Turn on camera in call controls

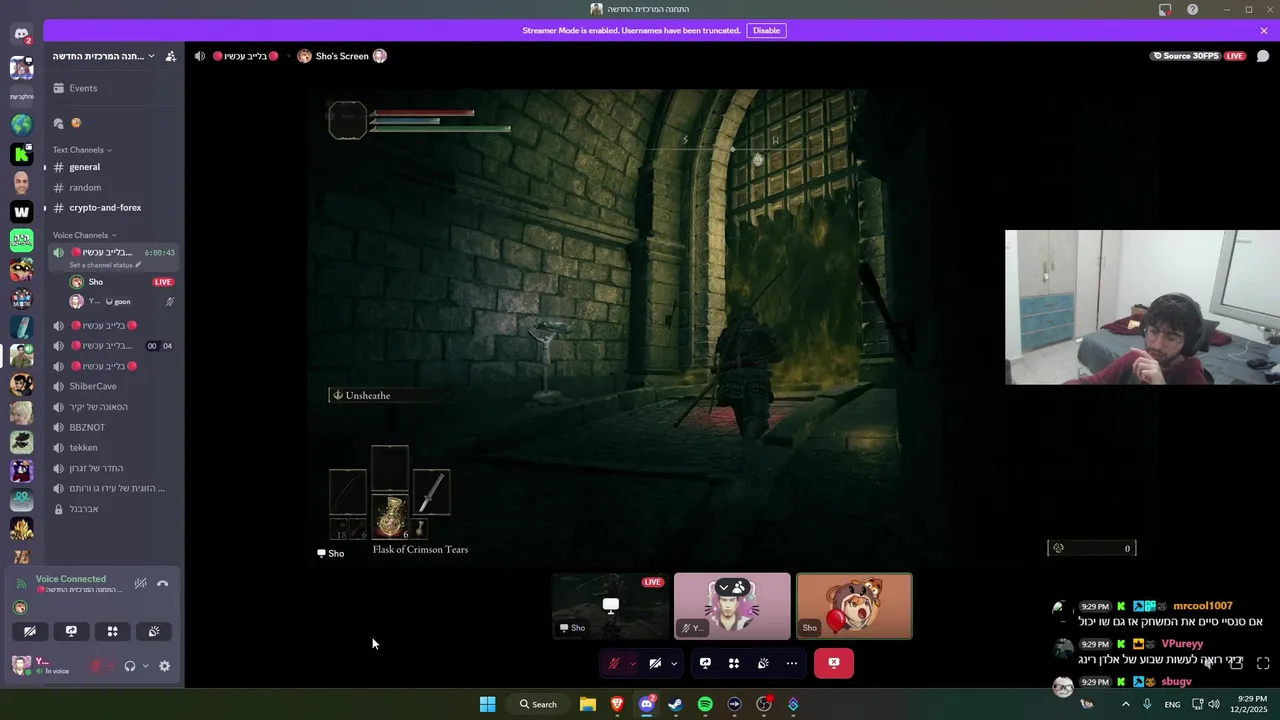click(655, 663)
